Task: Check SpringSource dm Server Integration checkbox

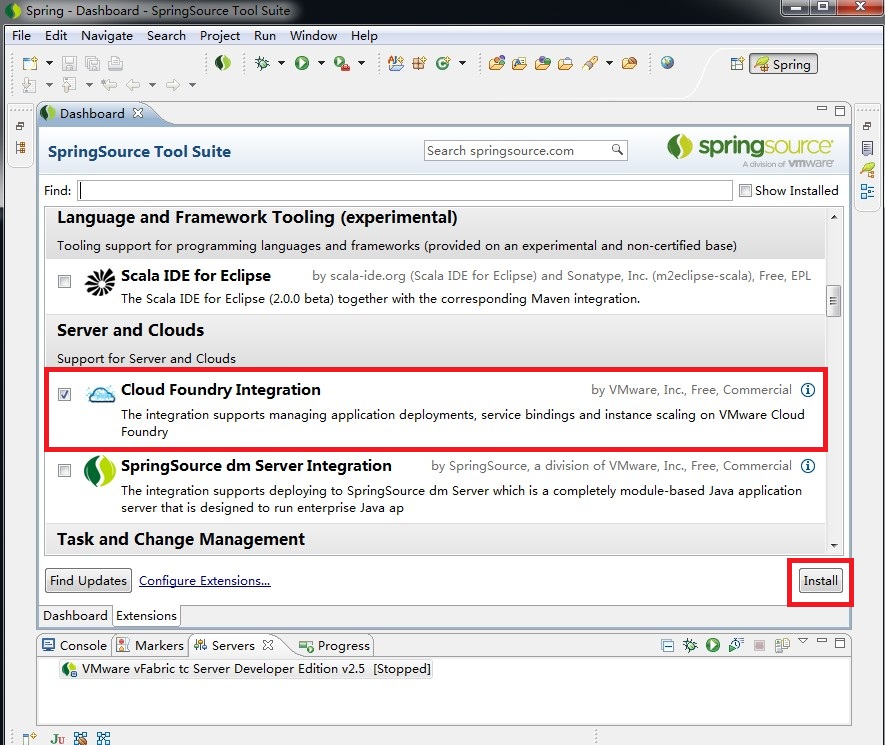Action: pos(65,470)
